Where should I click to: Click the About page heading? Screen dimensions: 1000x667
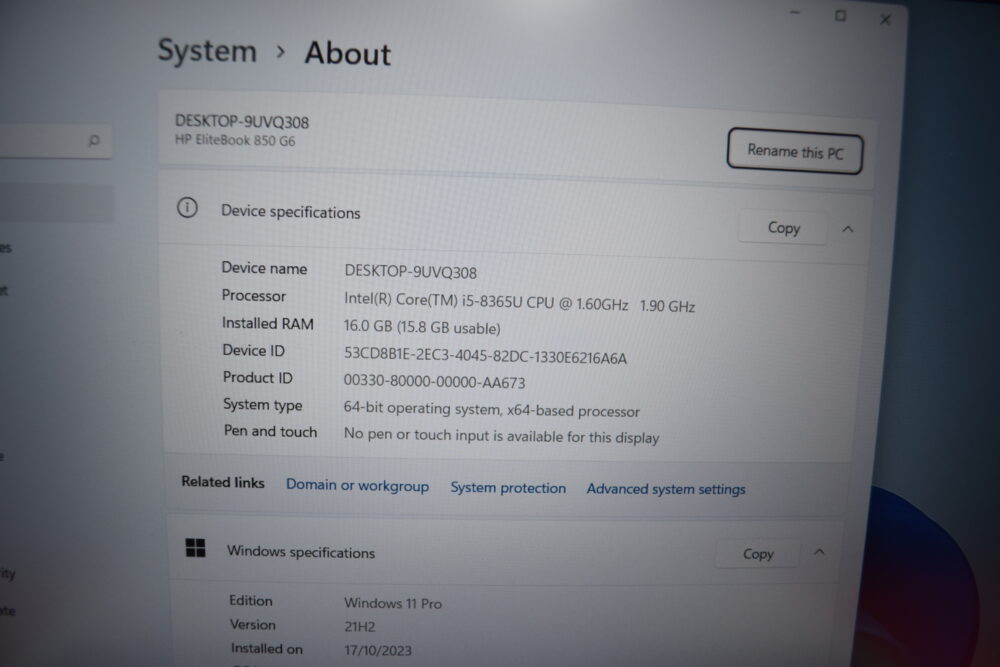click(x=348, y=54)
